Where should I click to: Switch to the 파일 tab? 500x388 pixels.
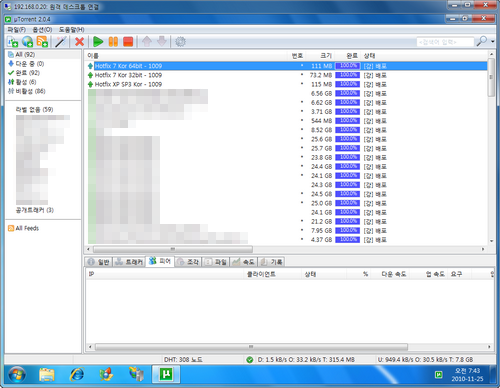tap(216, 262)
